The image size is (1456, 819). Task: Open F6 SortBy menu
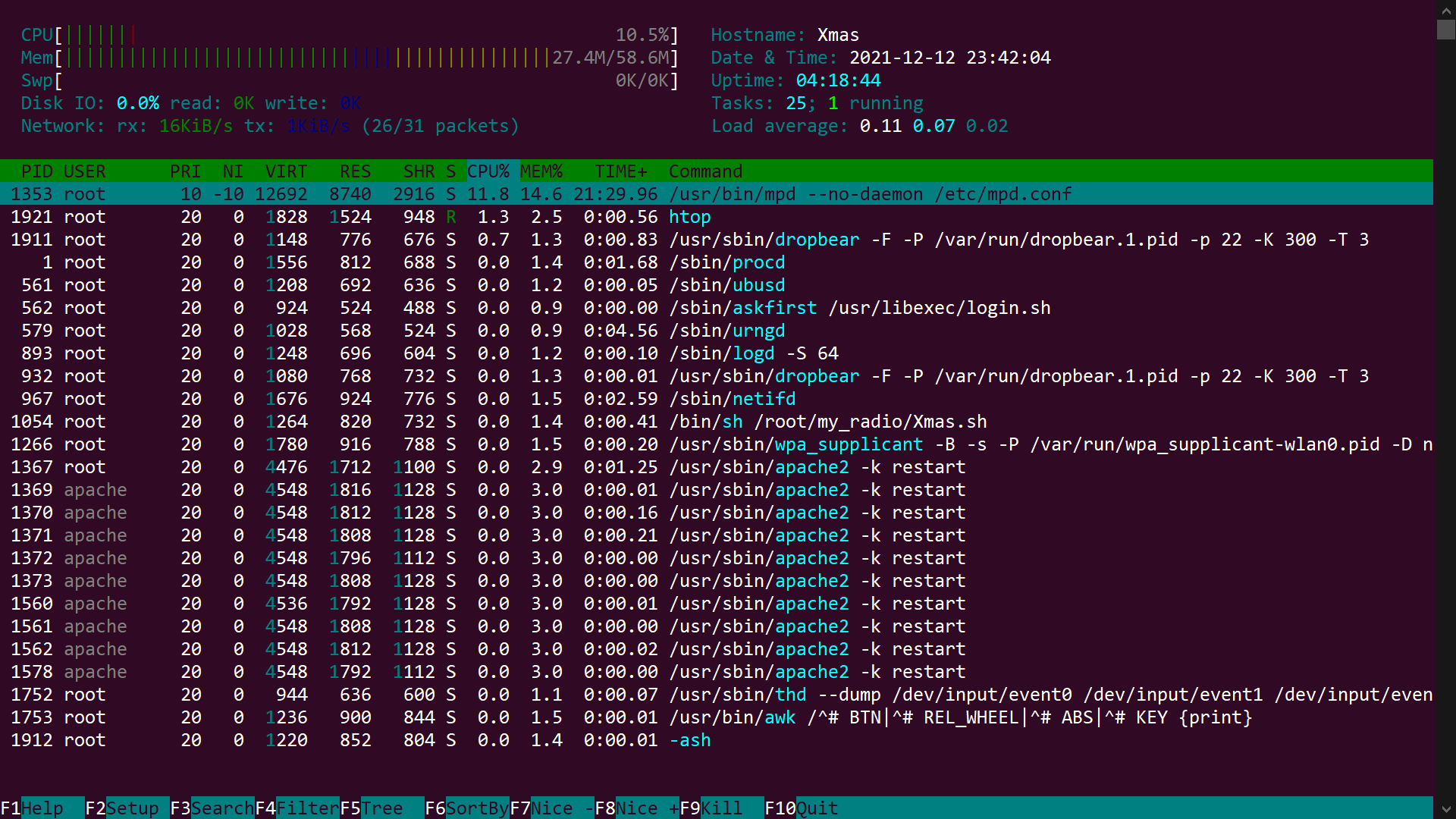click(x=466, y=808)
